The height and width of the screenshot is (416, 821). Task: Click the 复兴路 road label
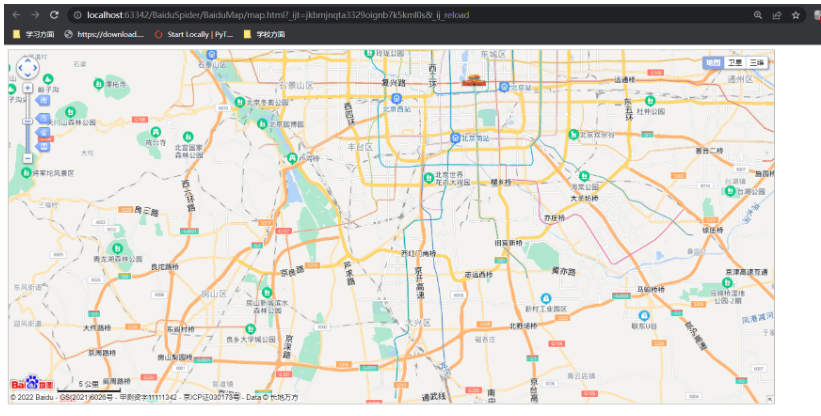(393, 83)
